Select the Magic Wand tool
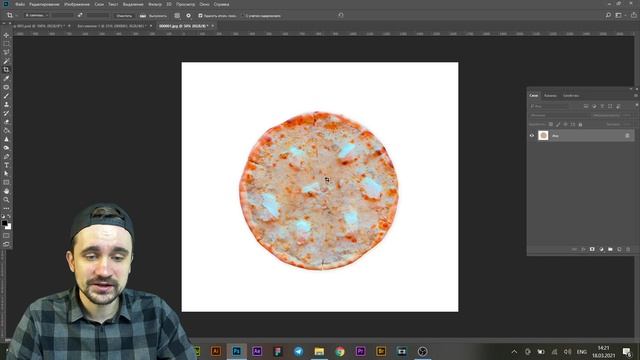Viewport: 640px width, 360px height. coord(6,61)
